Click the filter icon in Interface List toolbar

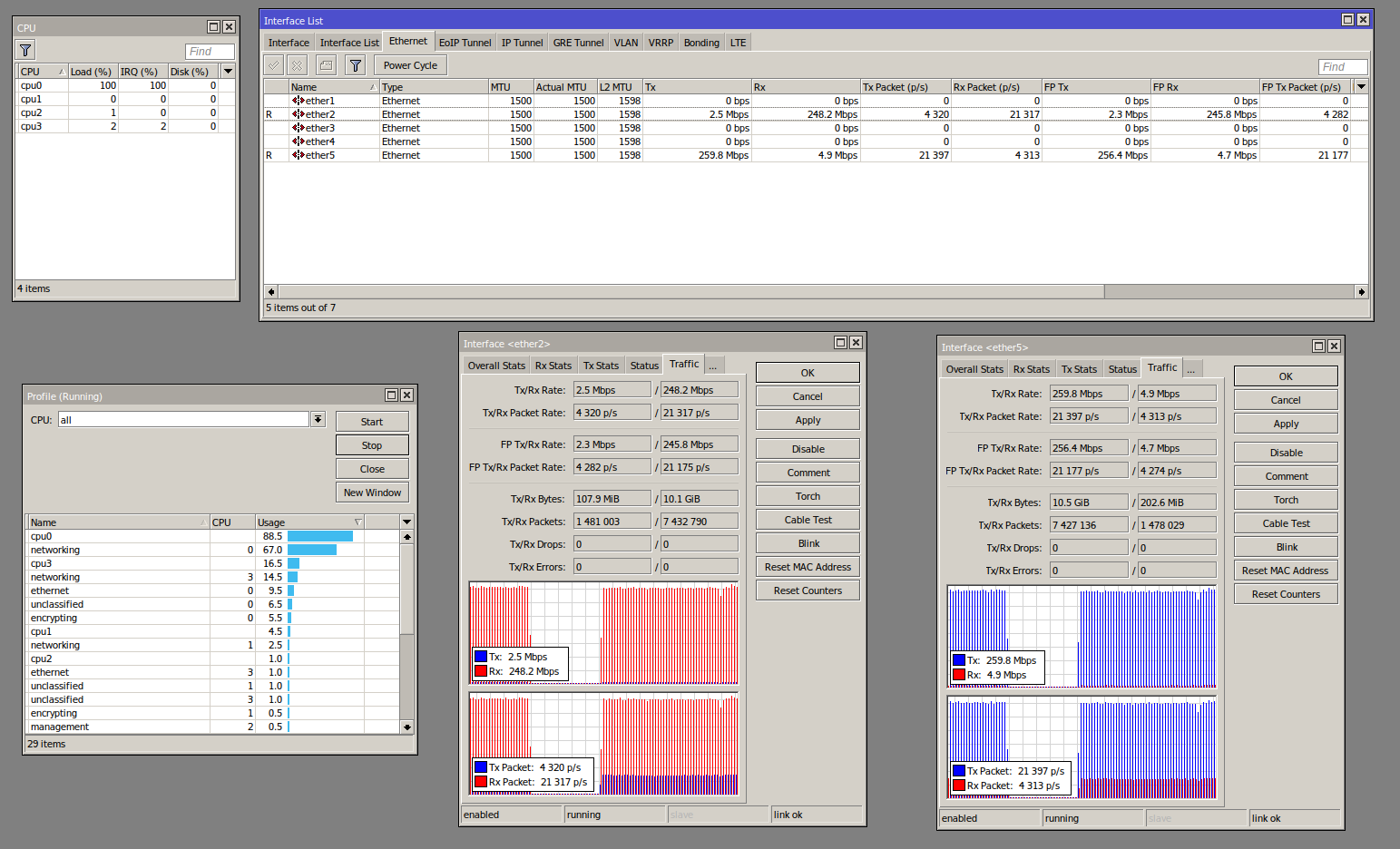point(356,65)
